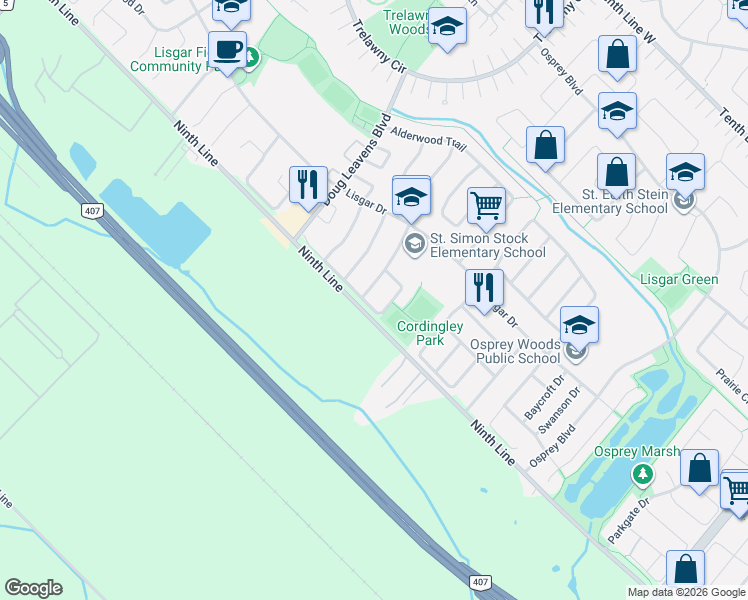
Task: Click the Highway 407 shield at bottom
Action: click(479, 582)
